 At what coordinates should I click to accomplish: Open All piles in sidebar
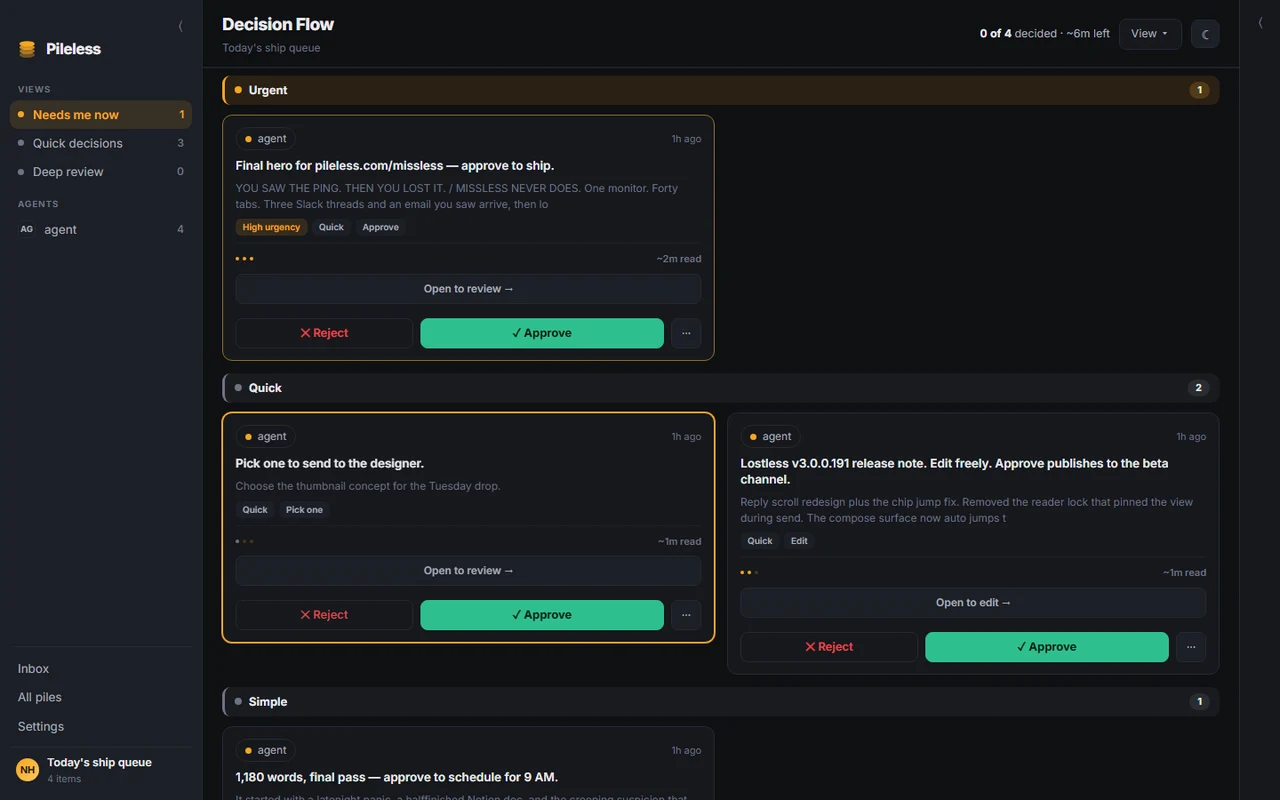click(x=101, y=697)
